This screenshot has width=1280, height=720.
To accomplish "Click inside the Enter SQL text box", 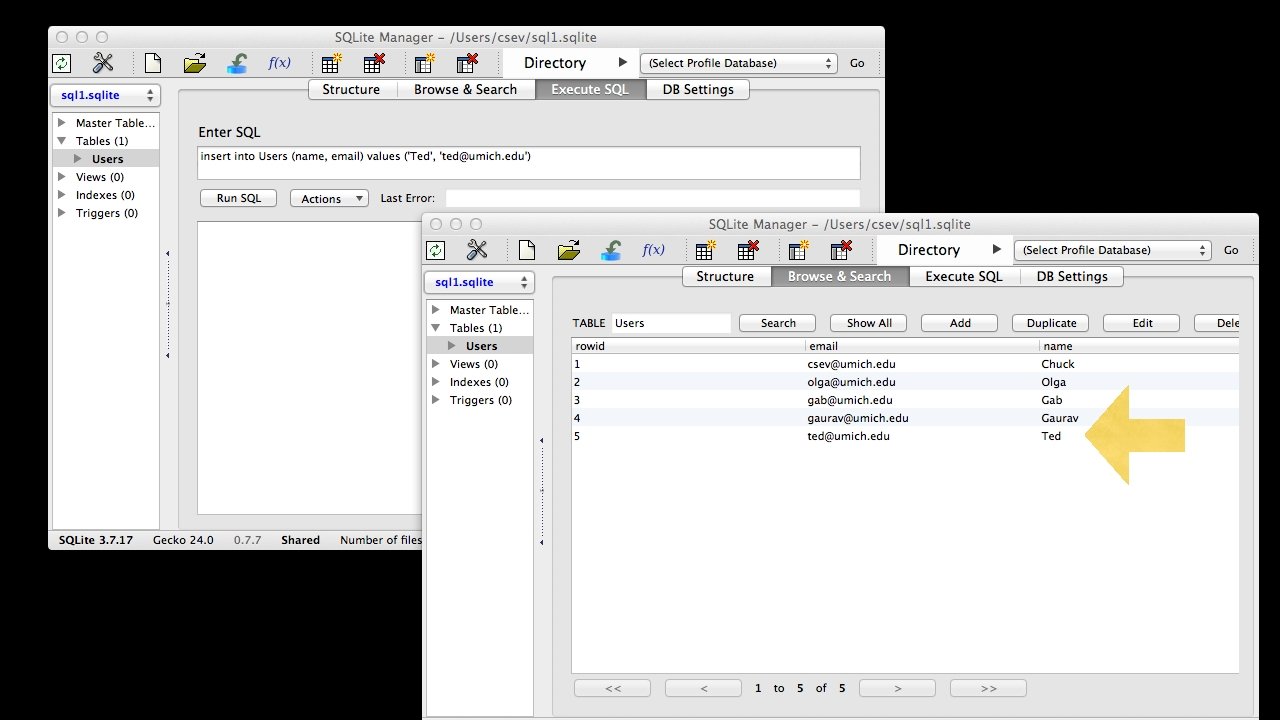I will click(x=529, y=163).
